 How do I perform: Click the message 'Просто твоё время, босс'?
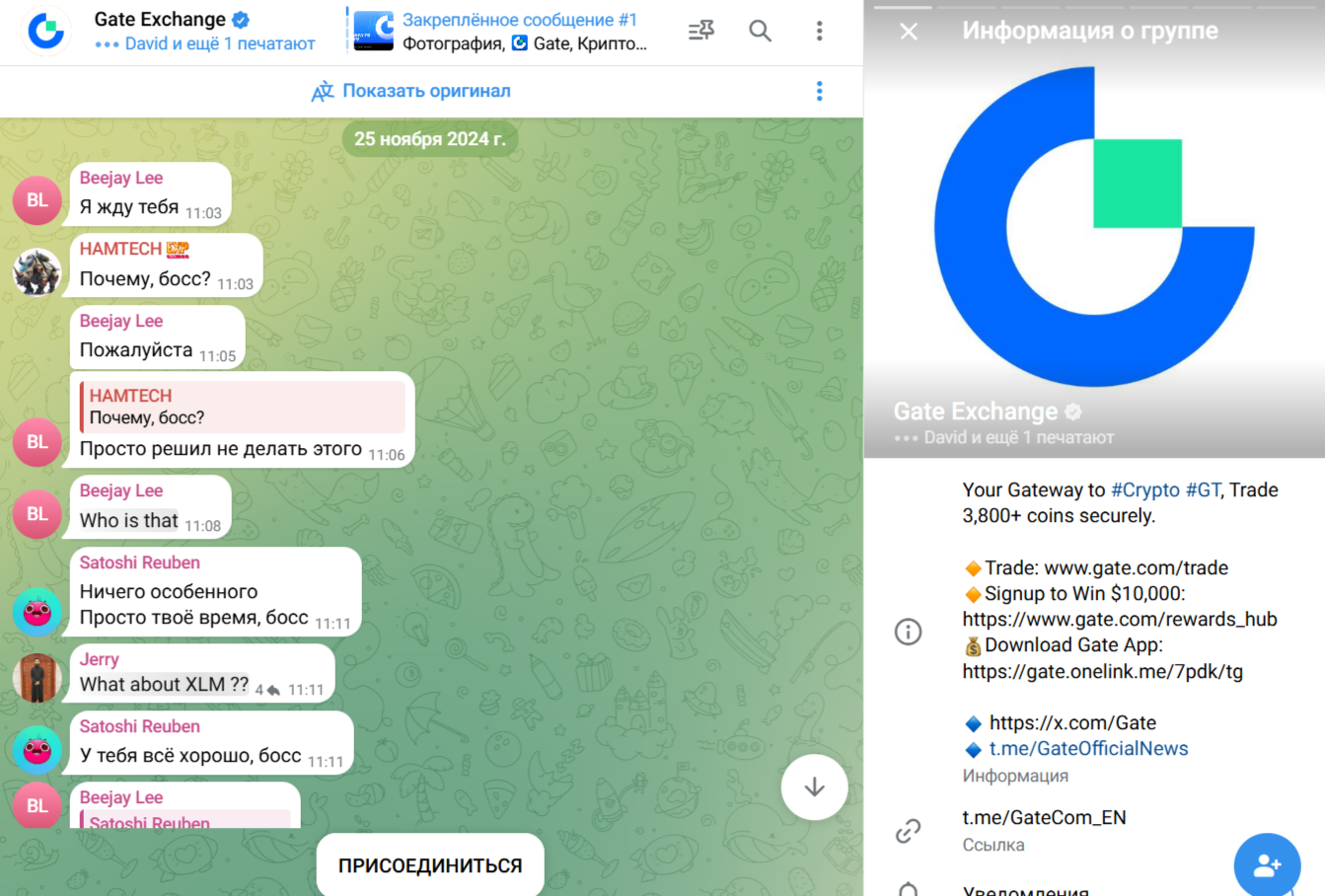pos(194,618)
